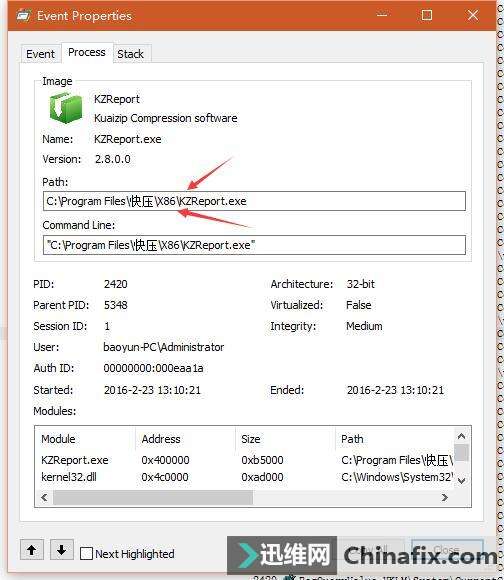Click module size 0xad000
This screenshot has height=580, width=504.
click(x=262, y=477)
